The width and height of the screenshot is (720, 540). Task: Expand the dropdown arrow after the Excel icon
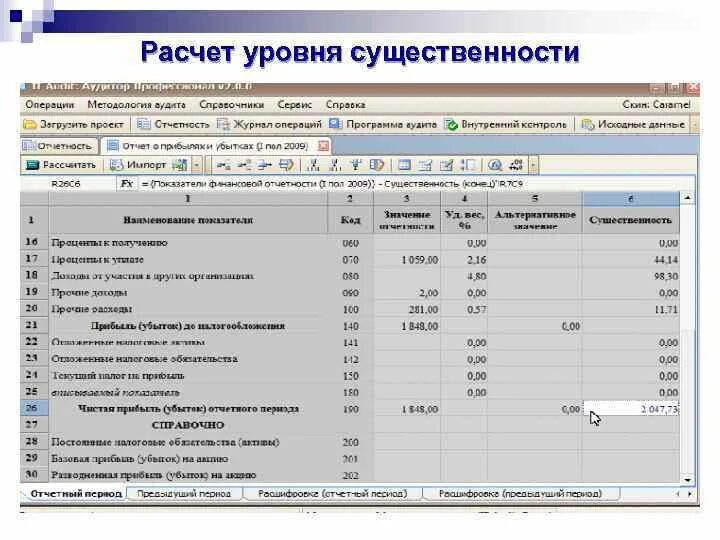tap(196, 165)
